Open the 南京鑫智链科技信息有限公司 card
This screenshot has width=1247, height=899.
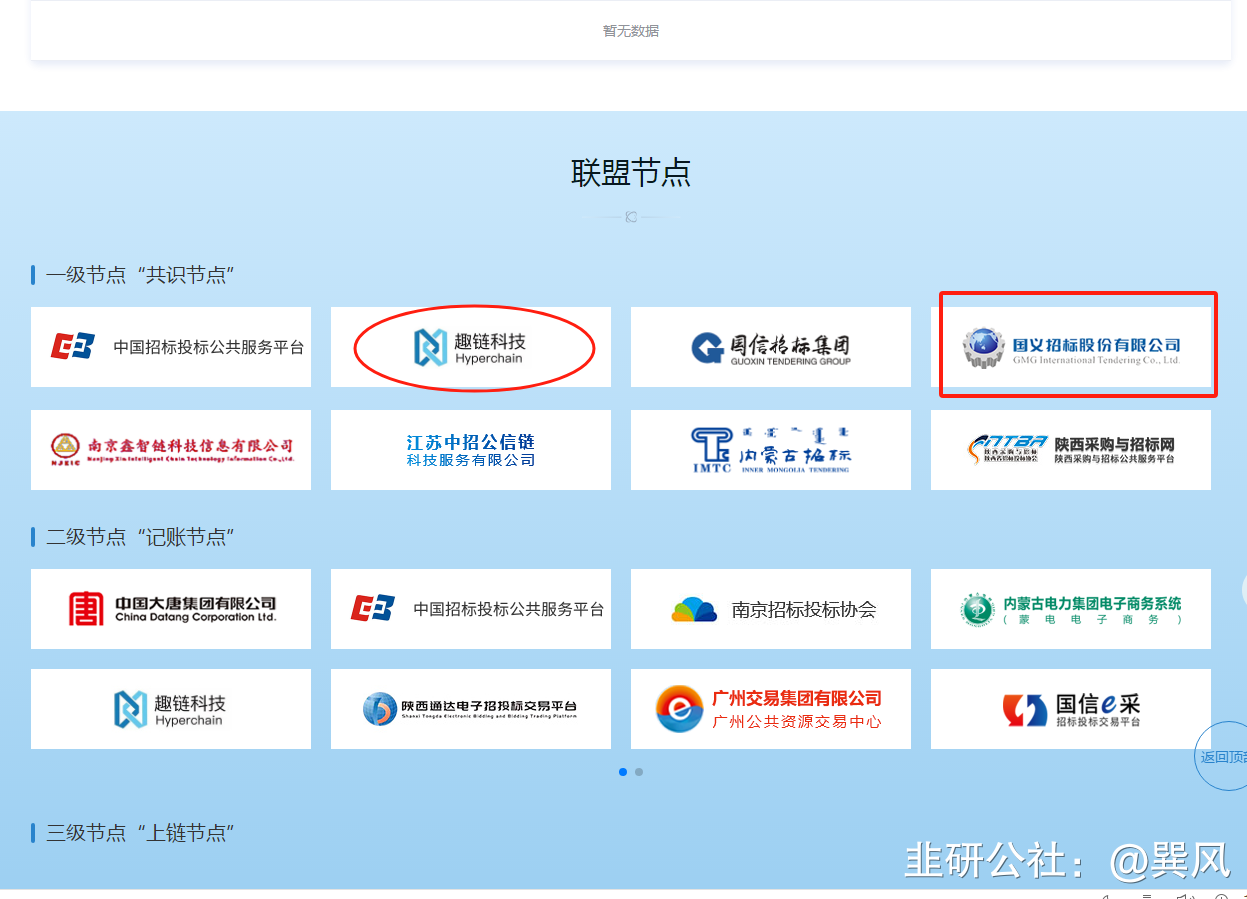click(x=170, y=449)
